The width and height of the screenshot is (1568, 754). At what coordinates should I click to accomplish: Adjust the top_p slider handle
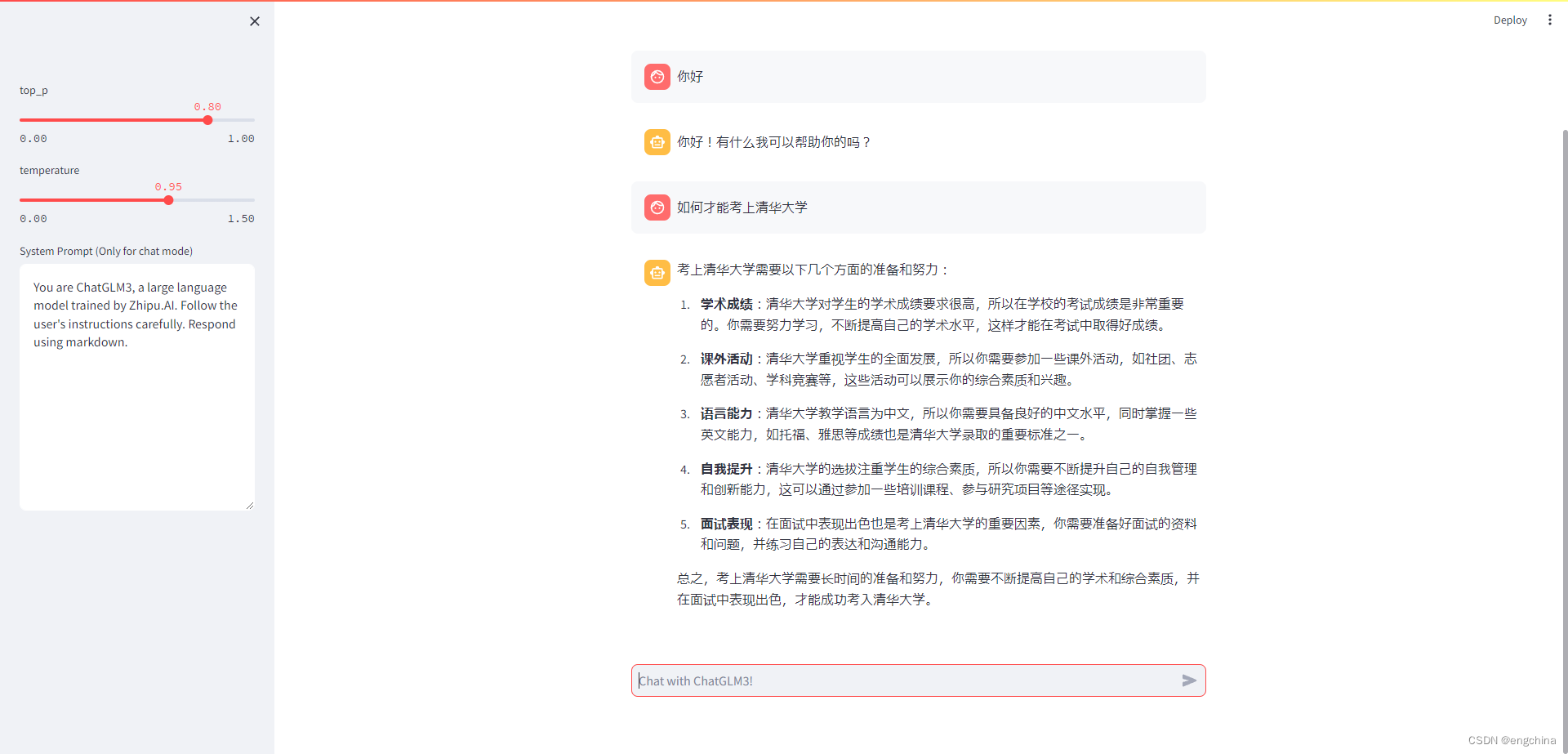click(207, 120)
